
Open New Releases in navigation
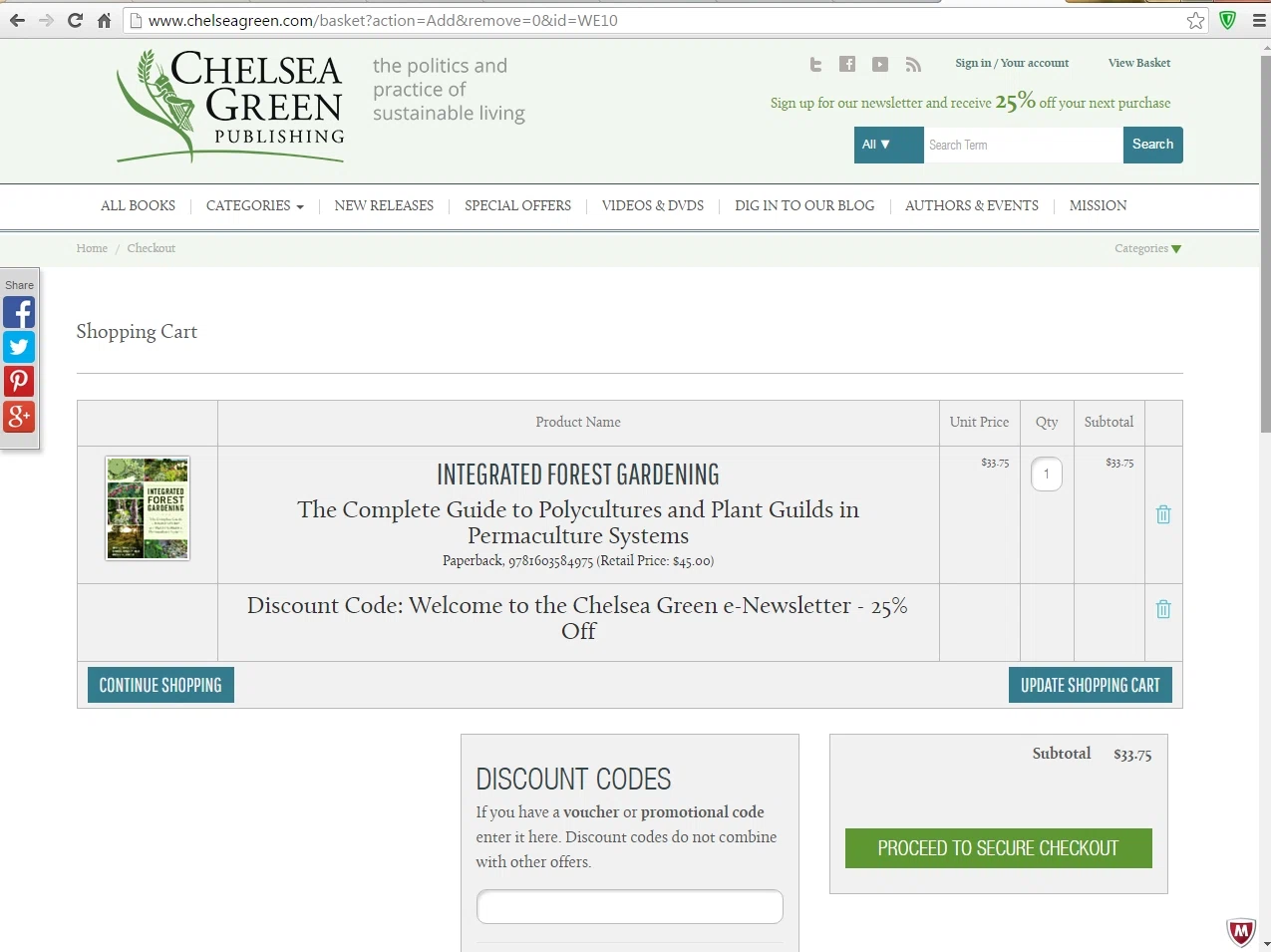[384, 205]
